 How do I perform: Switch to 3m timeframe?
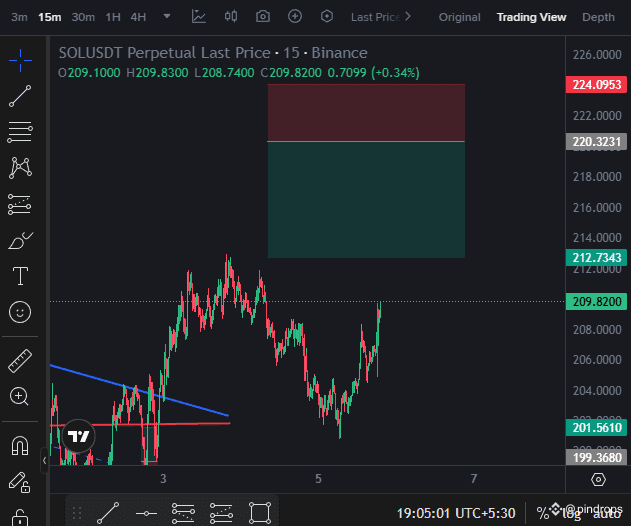click(x=19, y=17)
